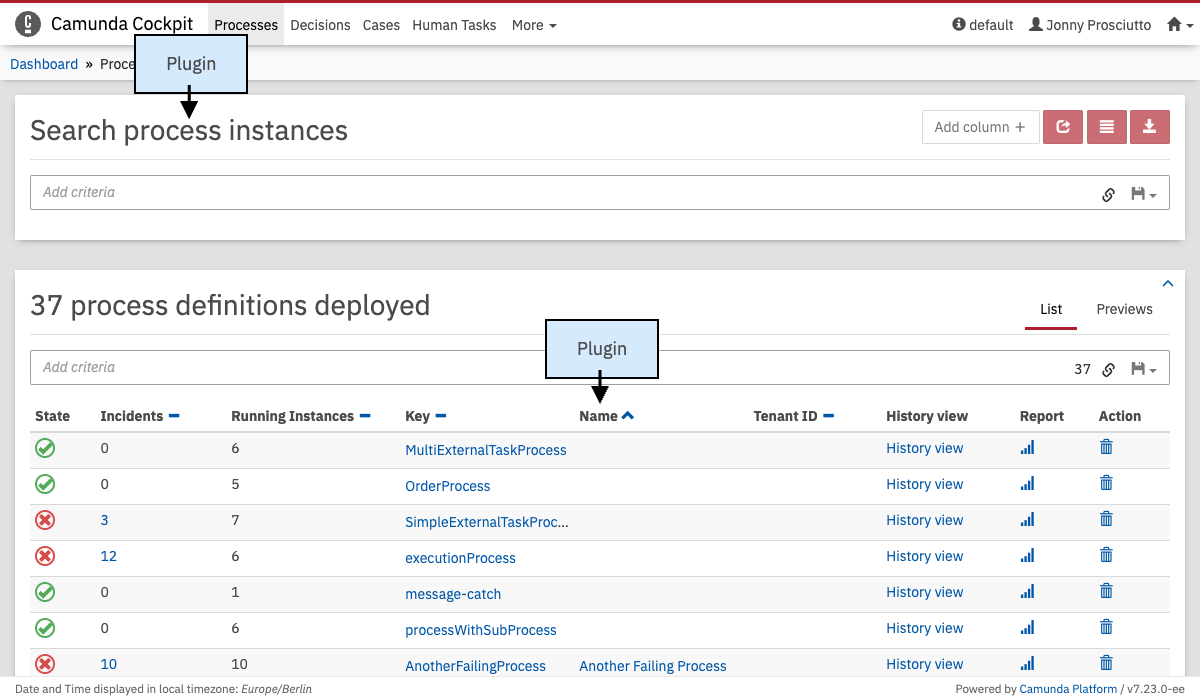Screen dimensions: 1200x700
Task: Click trash icon for executionProcess row
Action: tap(1106, 556)
